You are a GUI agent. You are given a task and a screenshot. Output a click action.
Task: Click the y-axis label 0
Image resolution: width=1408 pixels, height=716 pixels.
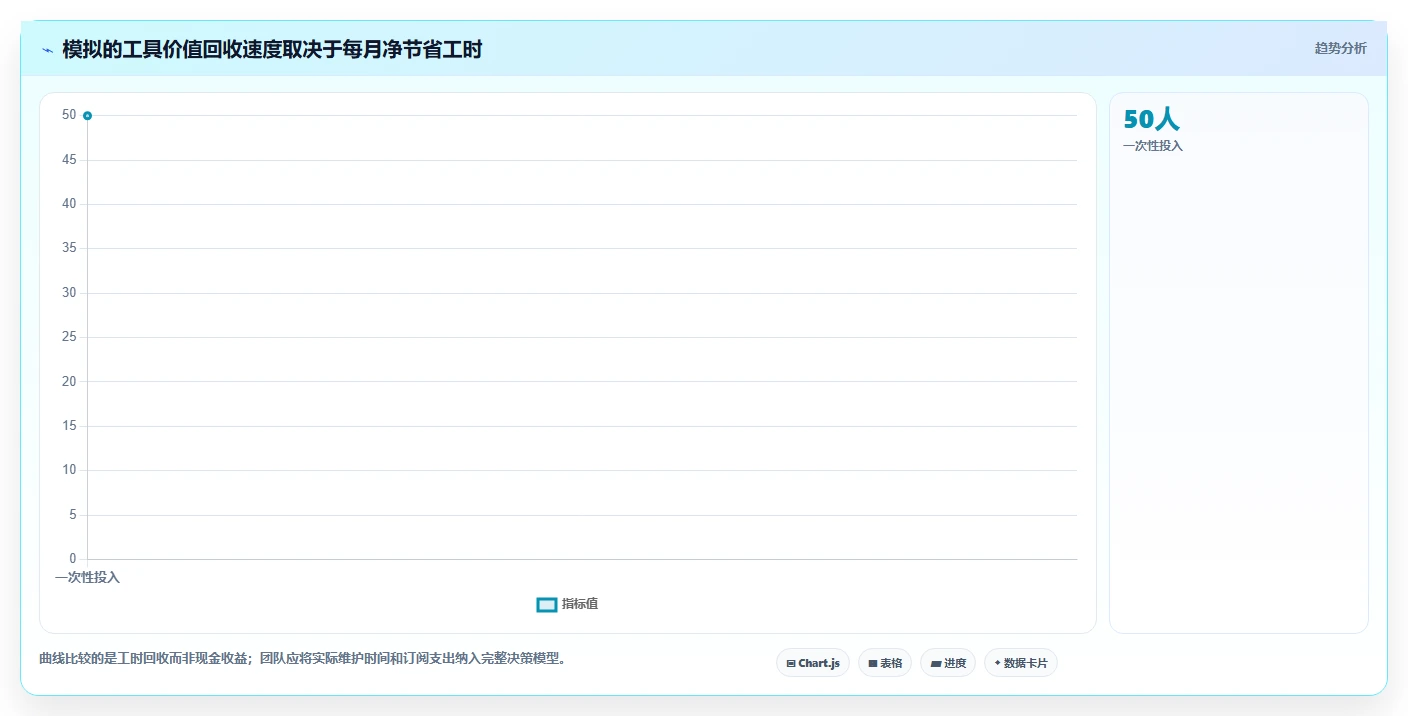(x=73, y=559)
